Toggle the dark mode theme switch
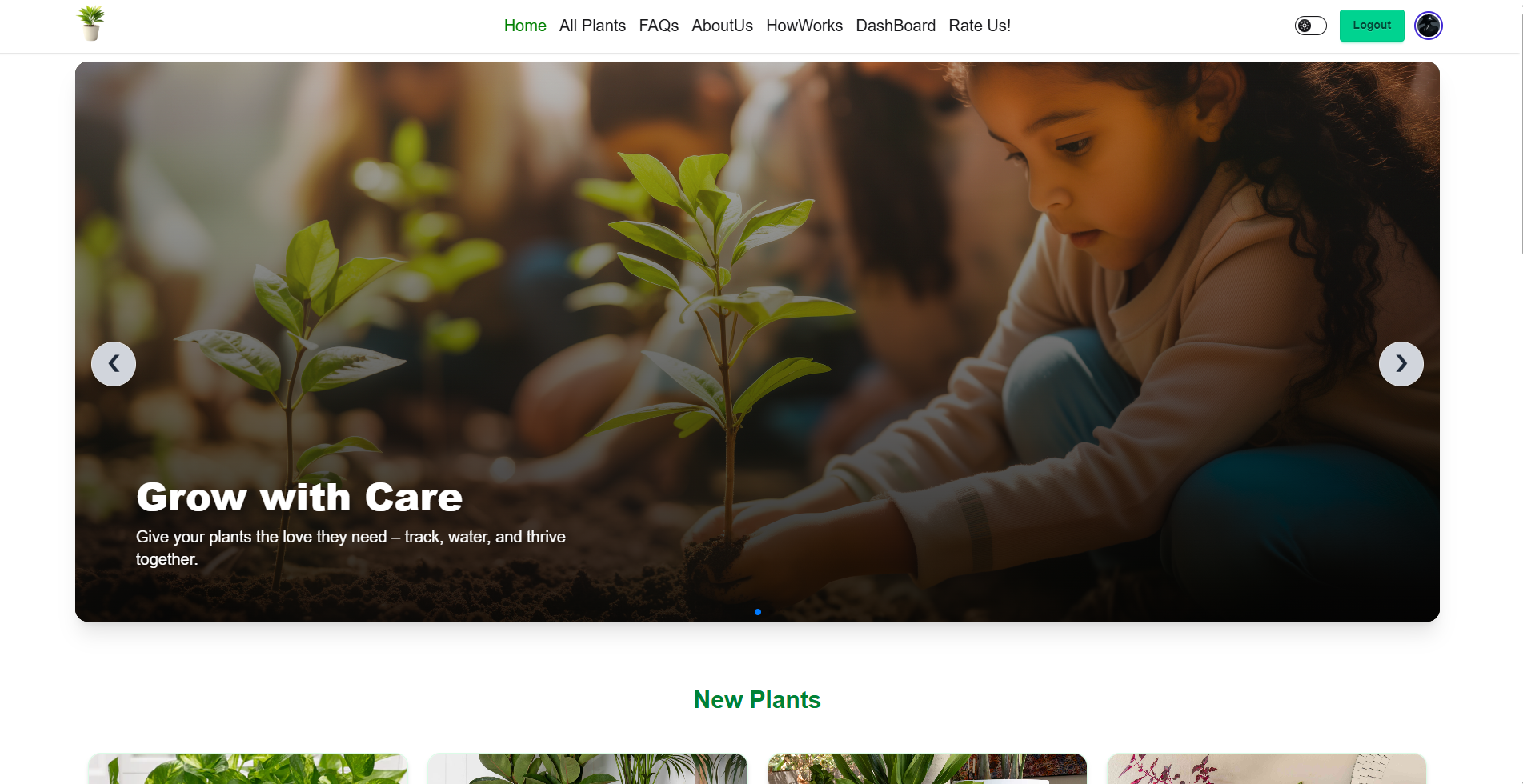1523x784 pixels. [x=1311, y=26]
